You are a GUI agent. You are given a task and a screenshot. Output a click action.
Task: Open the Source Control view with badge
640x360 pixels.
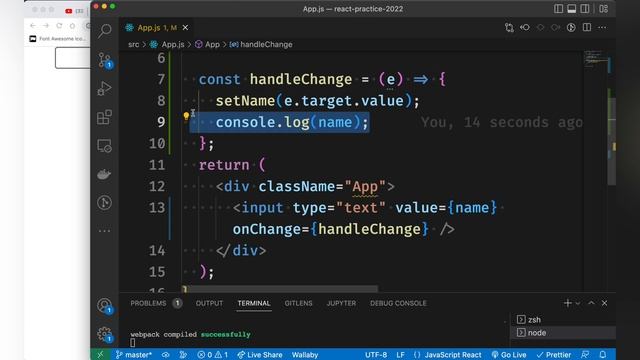[x=105, y=60]
